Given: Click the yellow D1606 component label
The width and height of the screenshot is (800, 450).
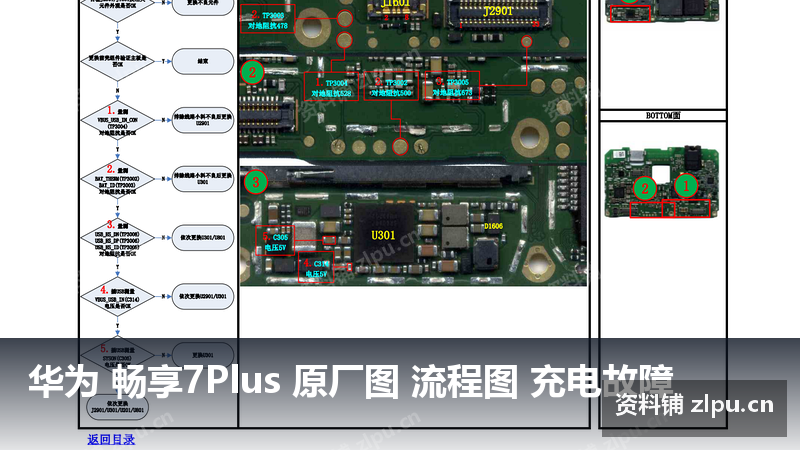Looking at the screenshot, I should click(x=493, y=226).
